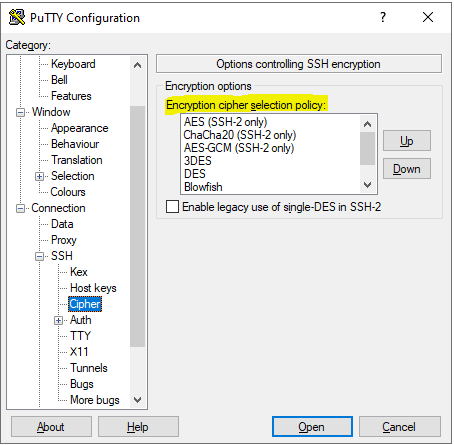This screenshot has width=454, height=445.
Task: Move selected cipher Up
Action: click(x=407, y=141)
